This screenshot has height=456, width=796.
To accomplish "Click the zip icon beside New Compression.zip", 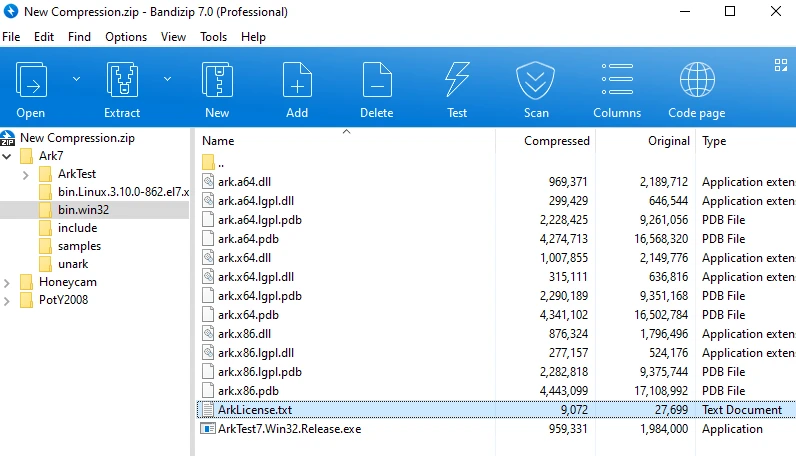I will pyautogui.click(x=8, y=138).
